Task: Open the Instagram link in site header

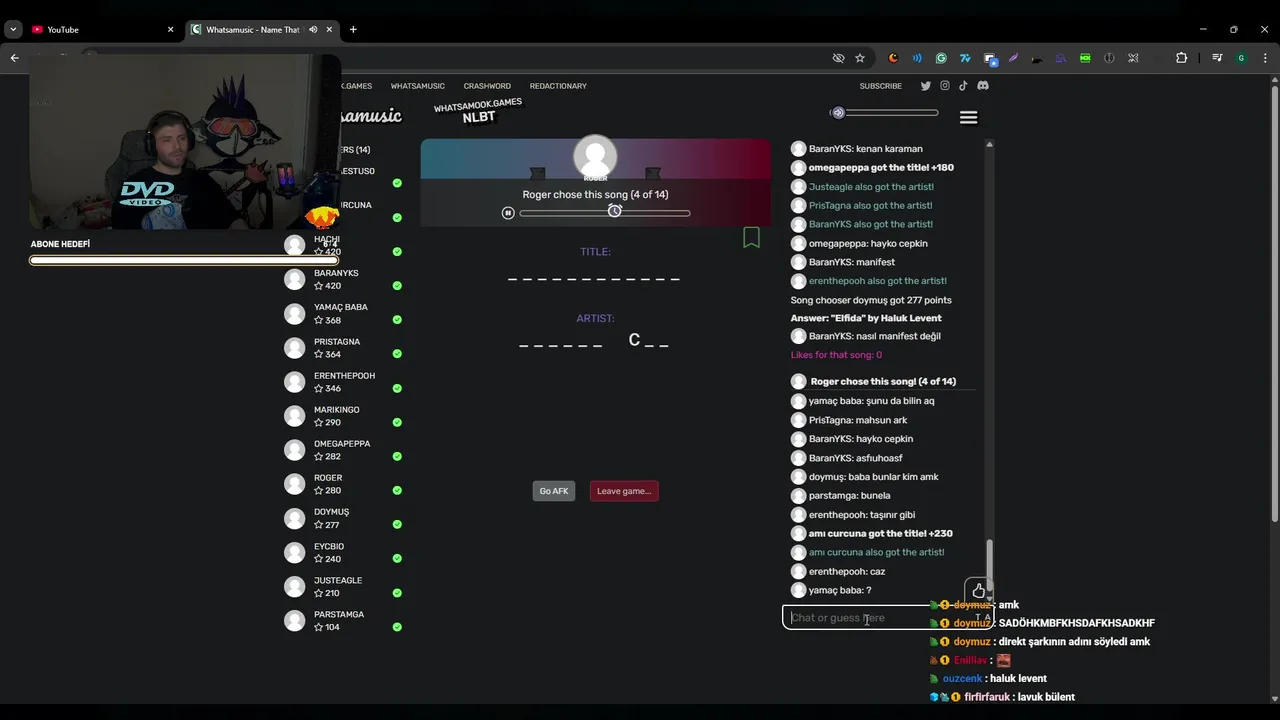Action: pos(945,86)
